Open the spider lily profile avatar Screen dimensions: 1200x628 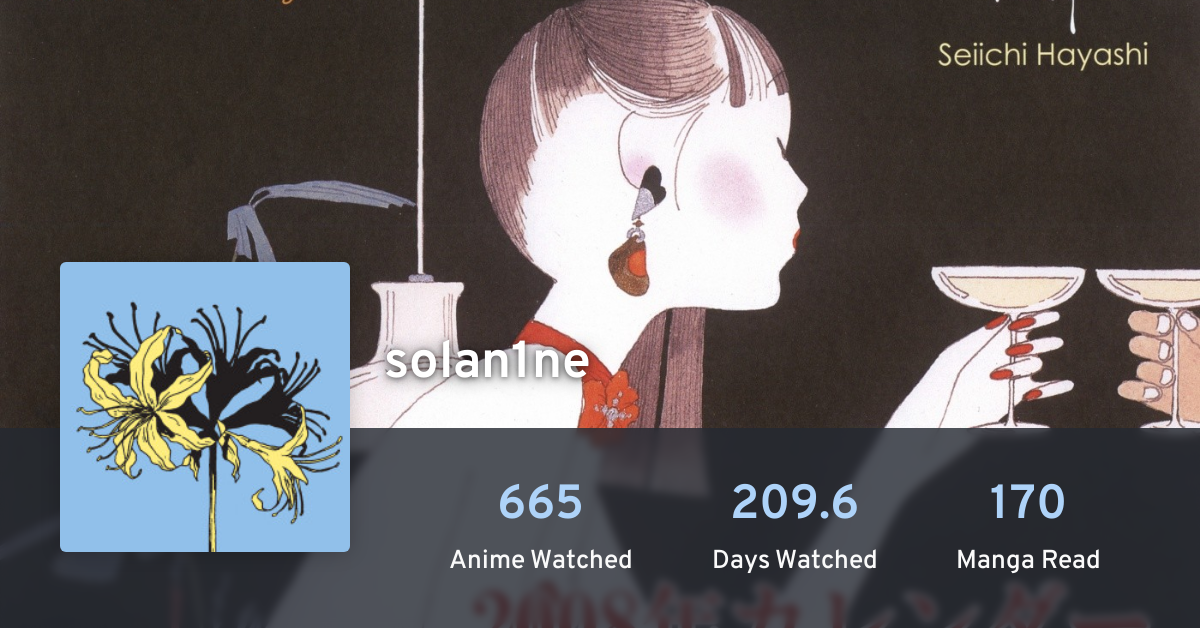tap(205, 407)
